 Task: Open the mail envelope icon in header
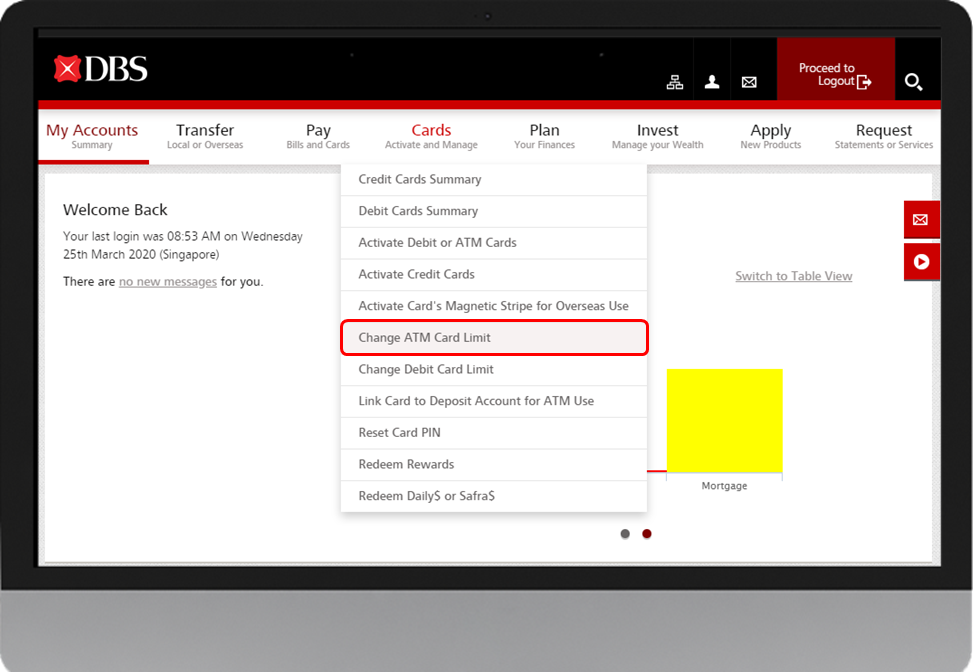point(749,82)
